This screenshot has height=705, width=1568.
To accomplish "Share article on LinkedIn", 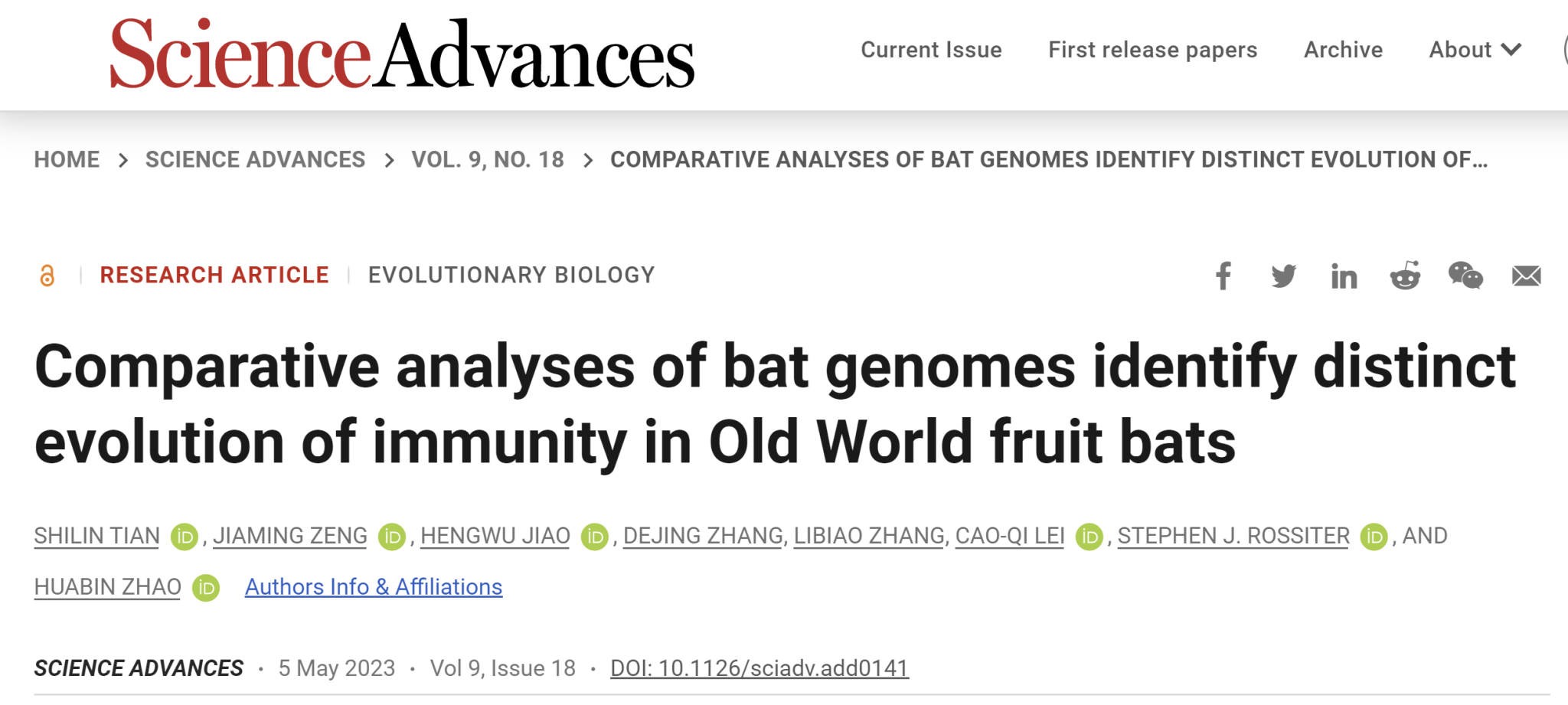I will click(x=1344, y=276).
